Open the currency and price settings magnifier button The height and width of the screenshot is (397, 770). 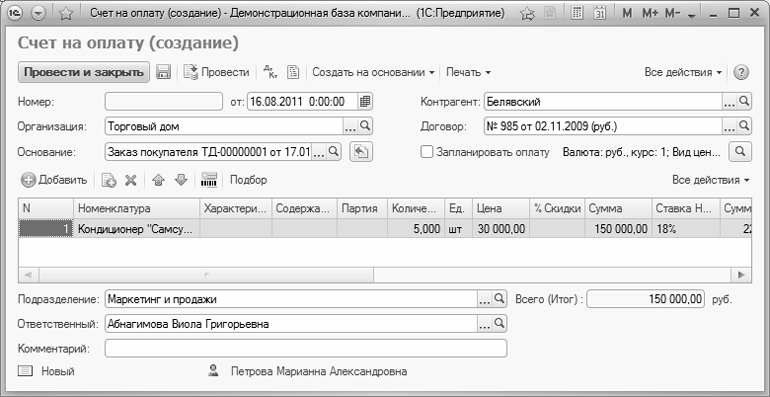(740, 152)
